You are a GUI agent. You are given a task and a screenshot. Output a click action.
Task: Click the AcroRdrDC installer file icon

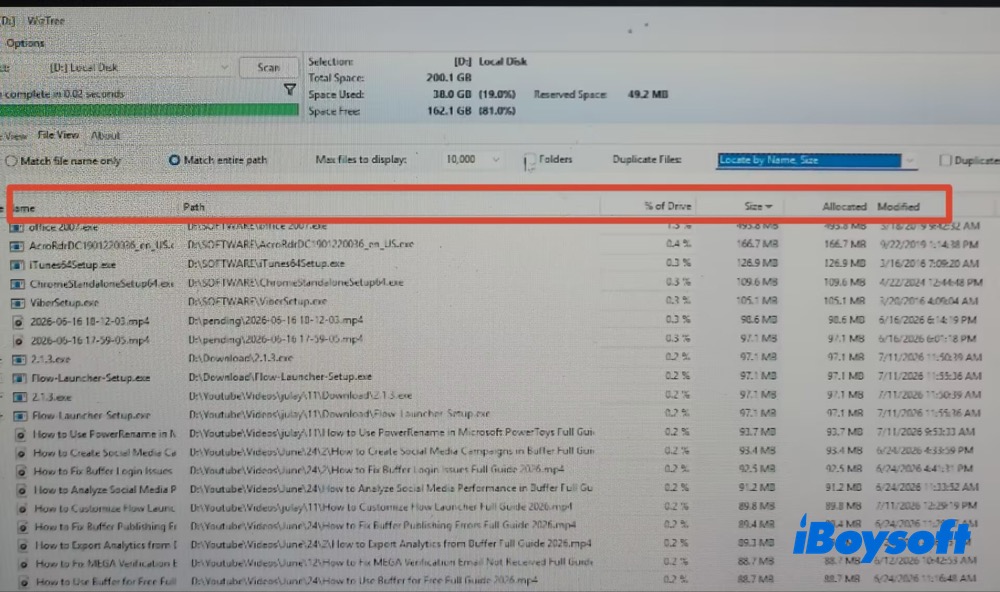click(x=17, y=246)
